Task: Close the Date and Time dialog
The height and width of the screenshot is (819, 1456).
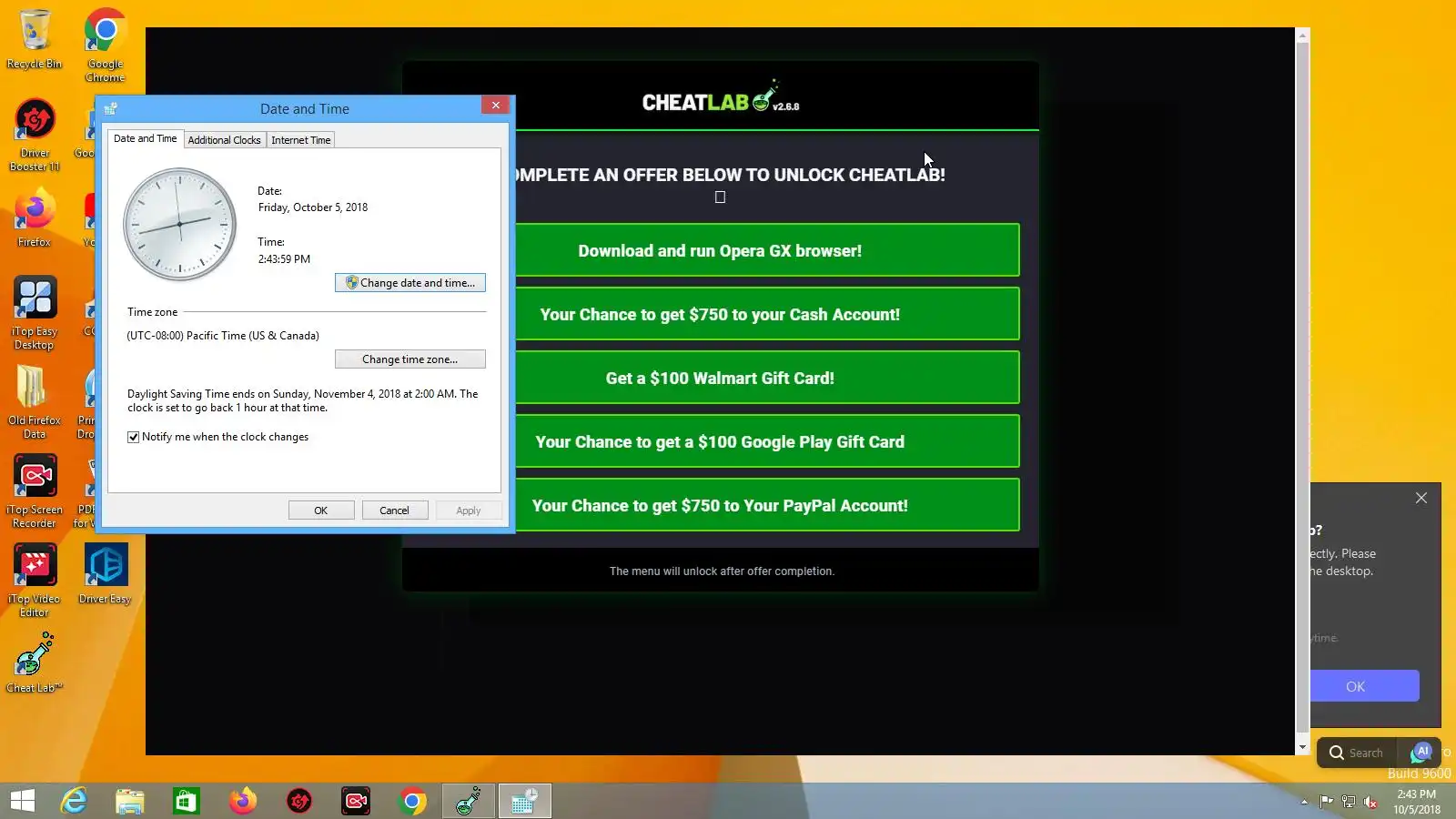Action: (496, 105)
